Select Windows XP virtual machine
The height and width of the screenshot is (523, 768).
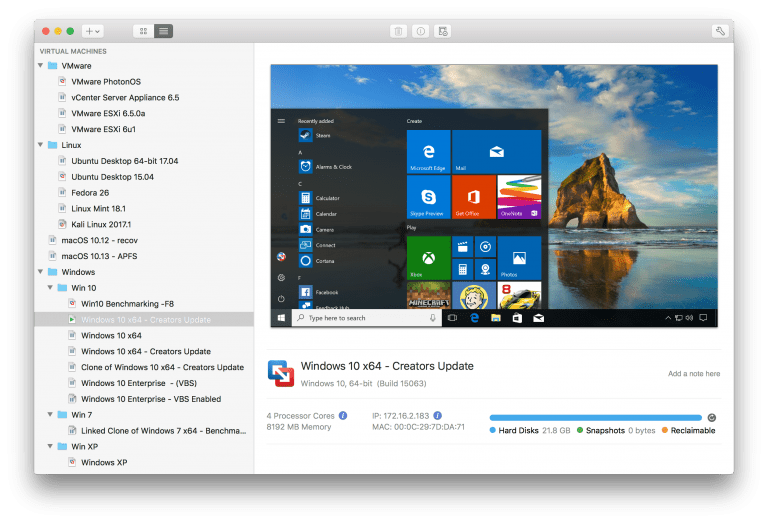[x=144, y=462]
